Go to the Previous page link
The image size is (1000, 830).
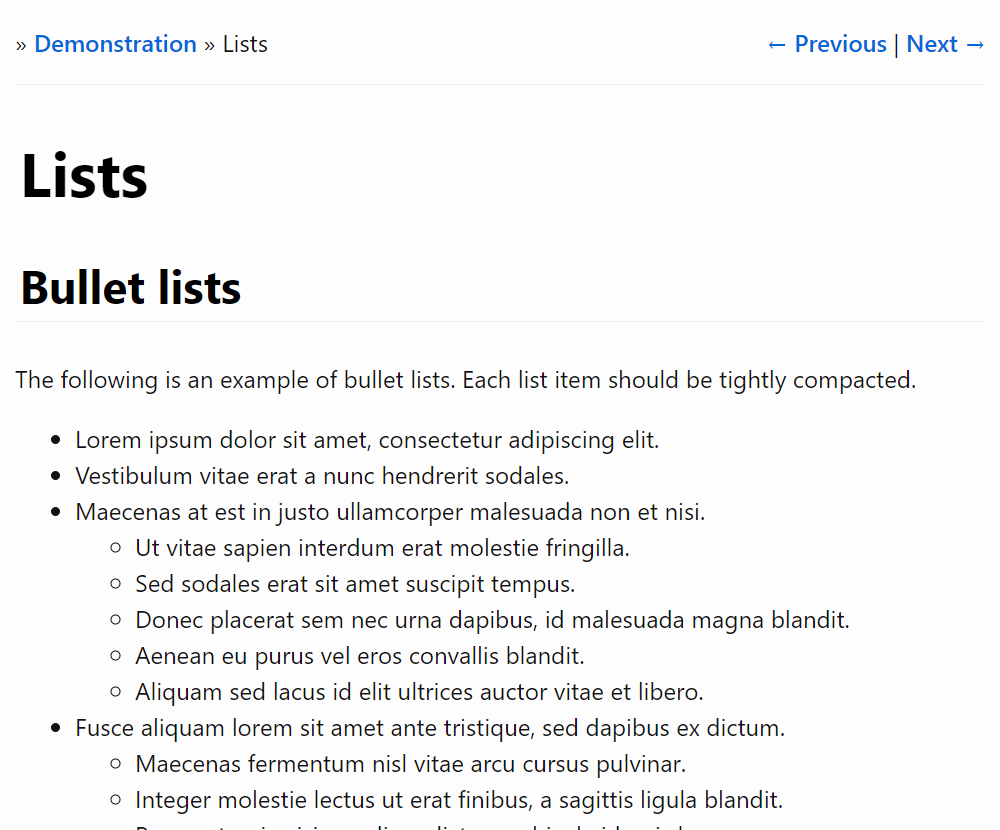827,44
